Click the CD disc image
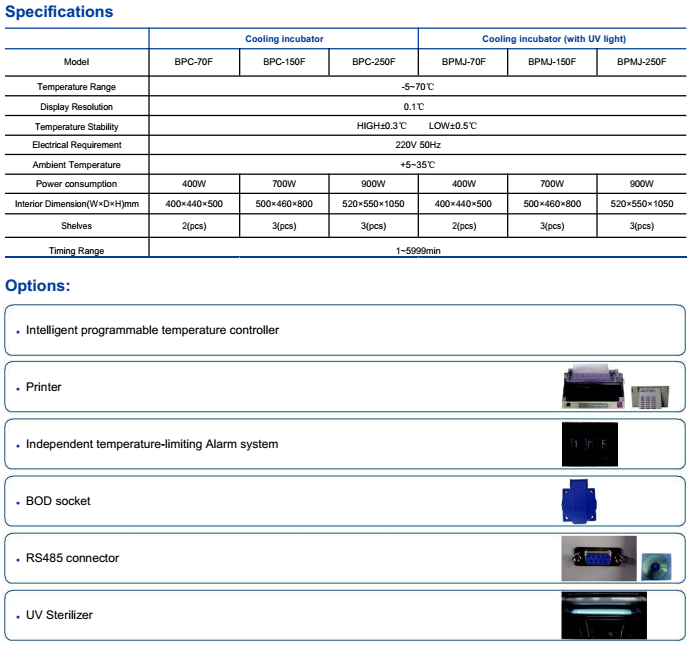Screen dimensions: 695x649 click(656, 567)
